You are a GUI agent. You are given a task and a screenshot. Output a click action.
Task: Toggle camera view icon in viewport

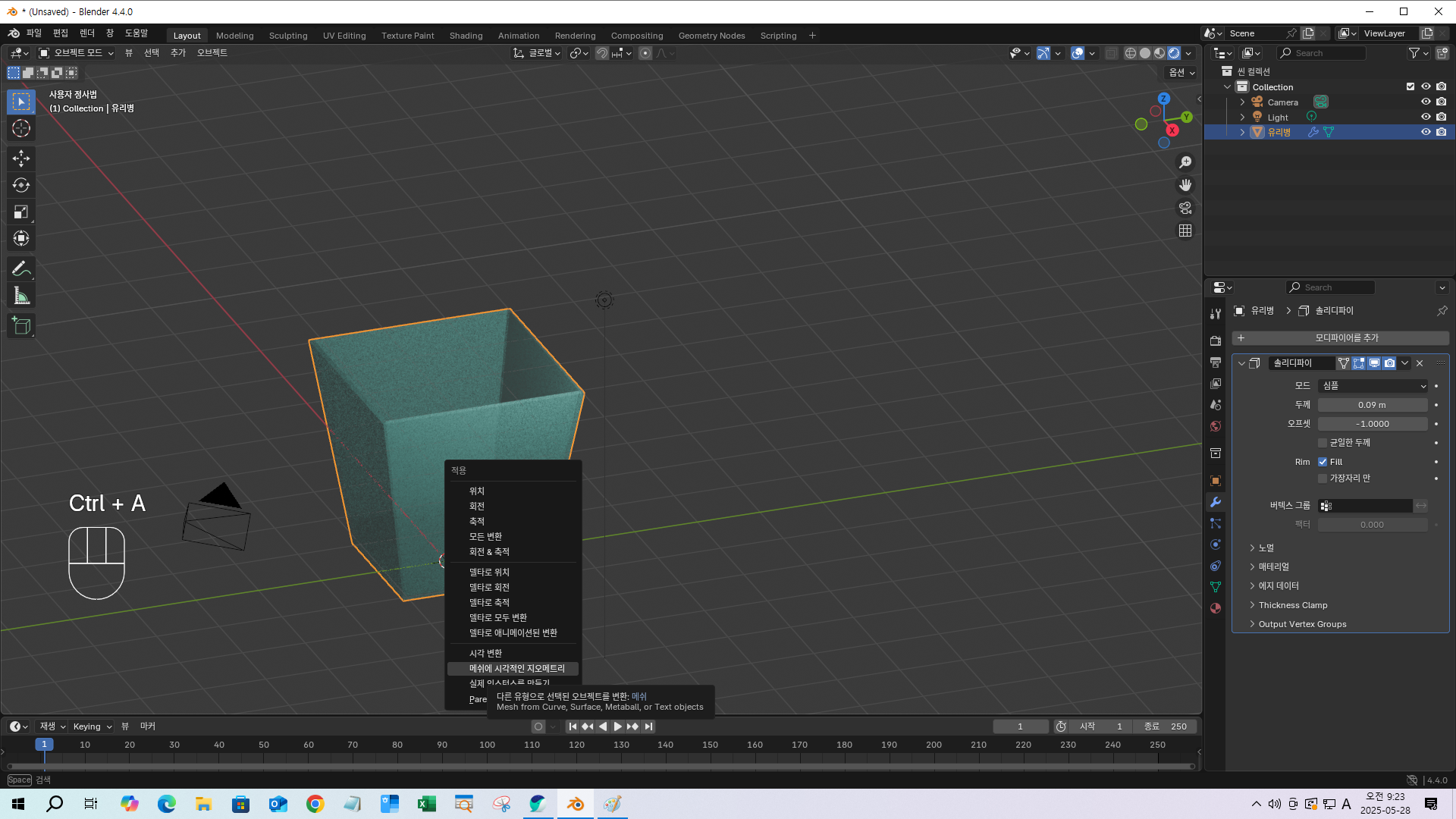[1185, 208]
